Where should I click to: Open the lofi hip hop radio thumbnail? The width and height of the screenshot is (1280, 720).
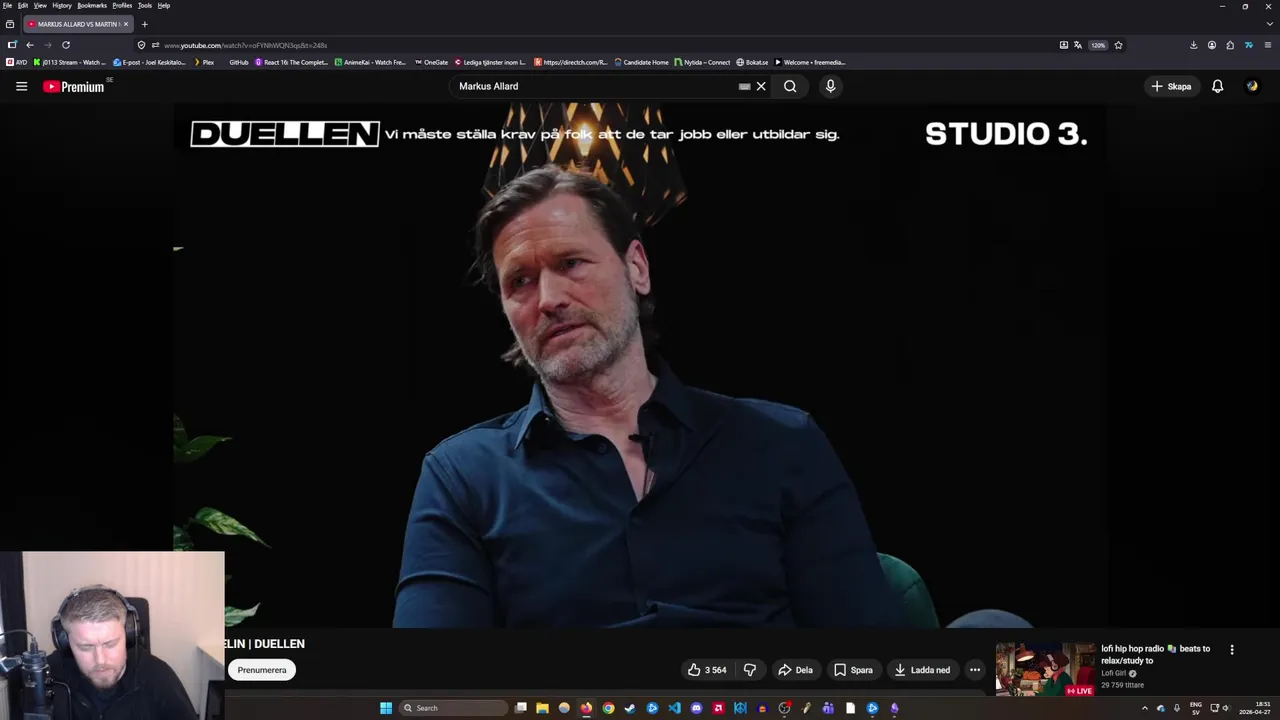click(x=1045, y=668)
